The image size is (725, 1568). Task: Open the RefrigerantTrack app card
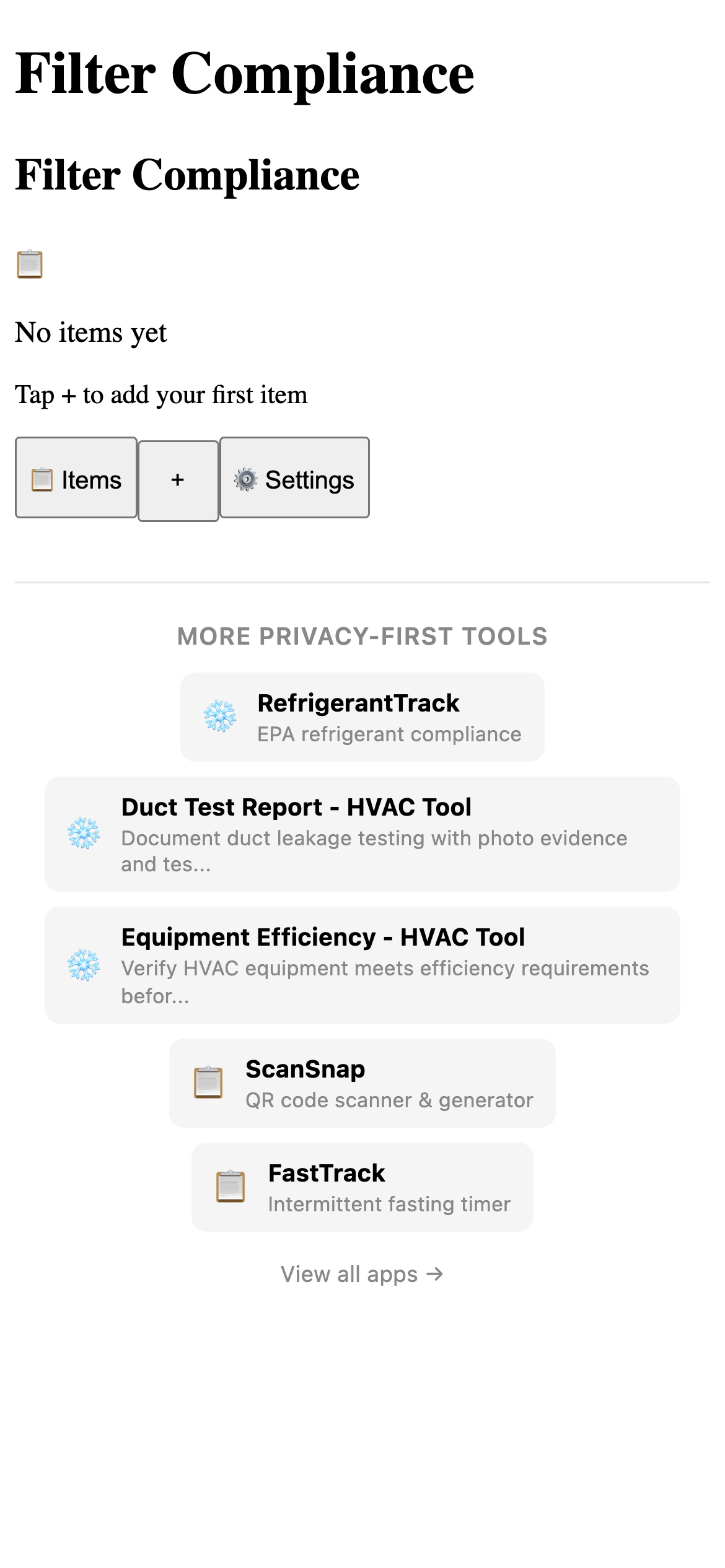(361, 716)
